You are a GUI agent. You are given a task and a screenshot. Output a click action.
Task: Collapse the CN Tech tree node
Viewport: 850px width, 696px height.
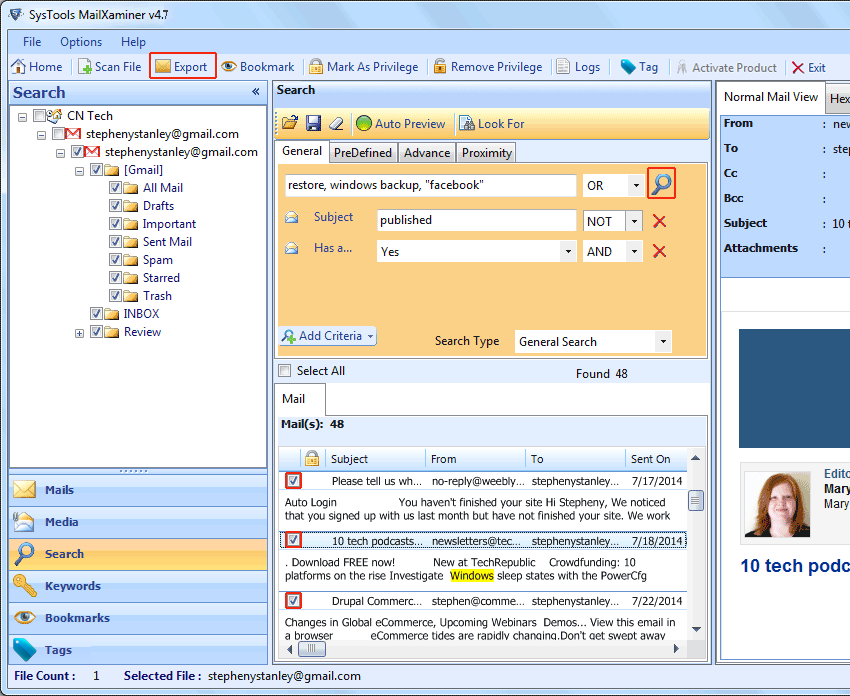click(x=22, y=117)
